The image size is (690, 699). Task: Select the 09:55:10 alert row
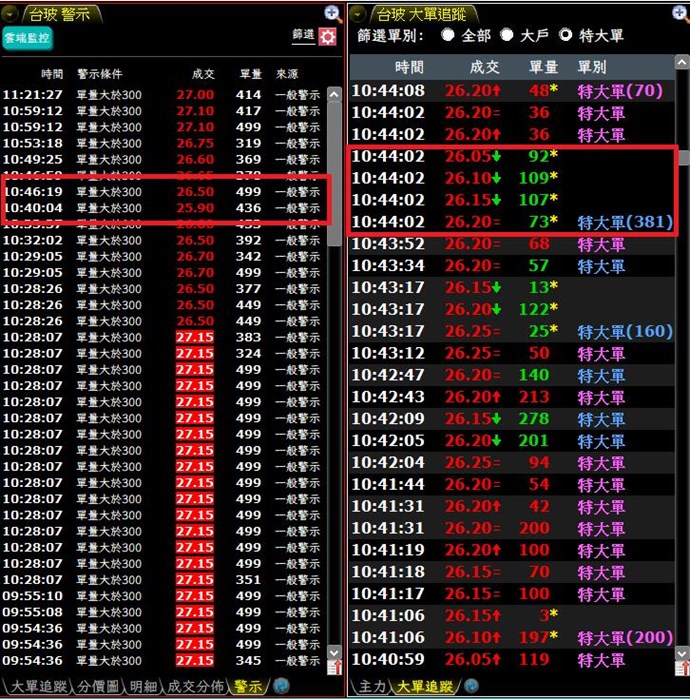[163, 596]
